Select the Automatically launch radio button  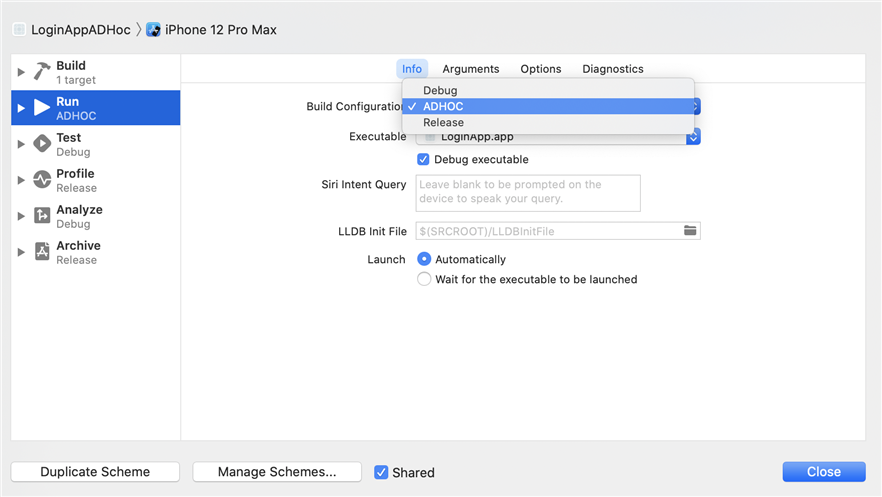(x=424, y=259)
